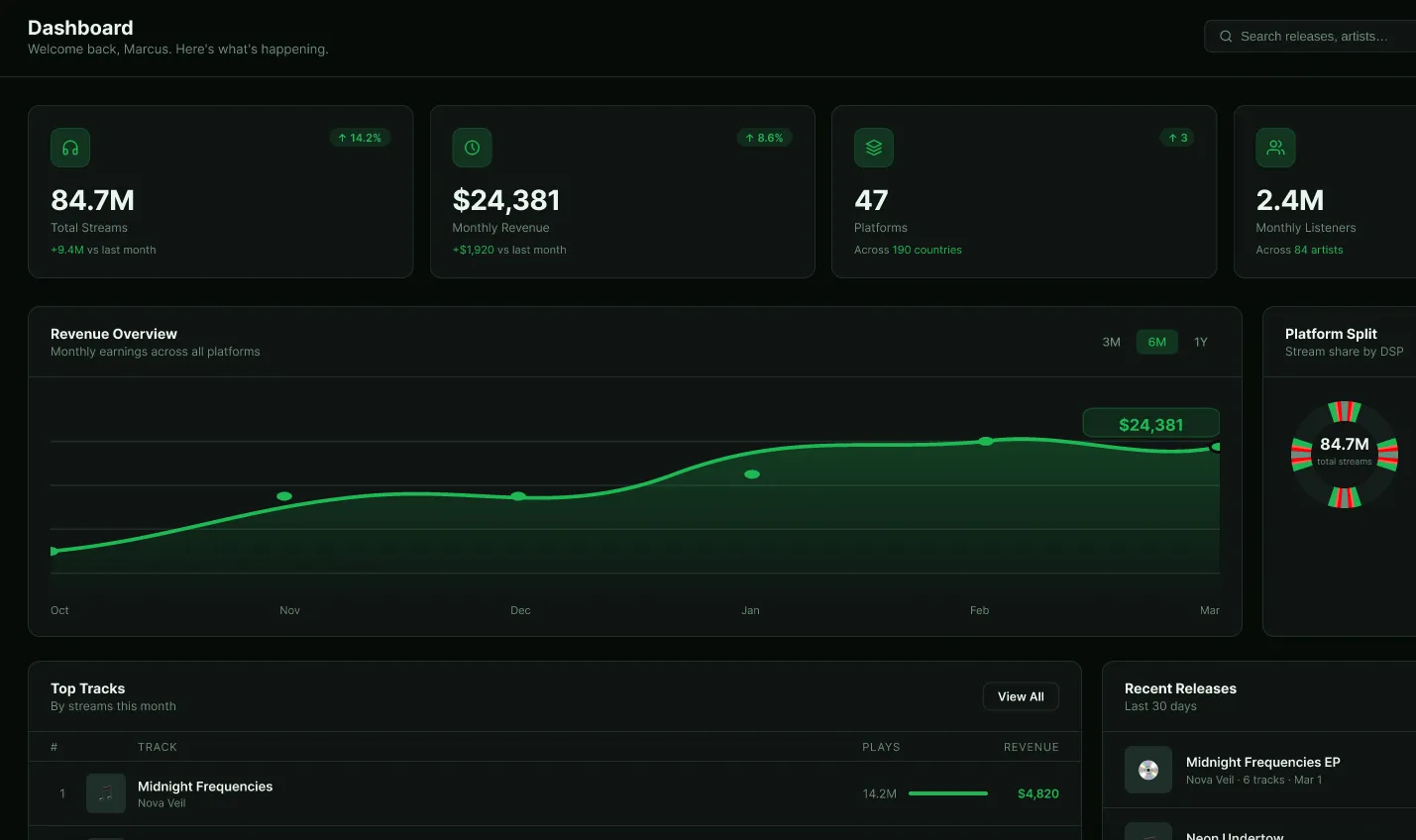Click the Platform Split donut chart
Viewport: 1416px width, 840px height.
(1345, 454)
